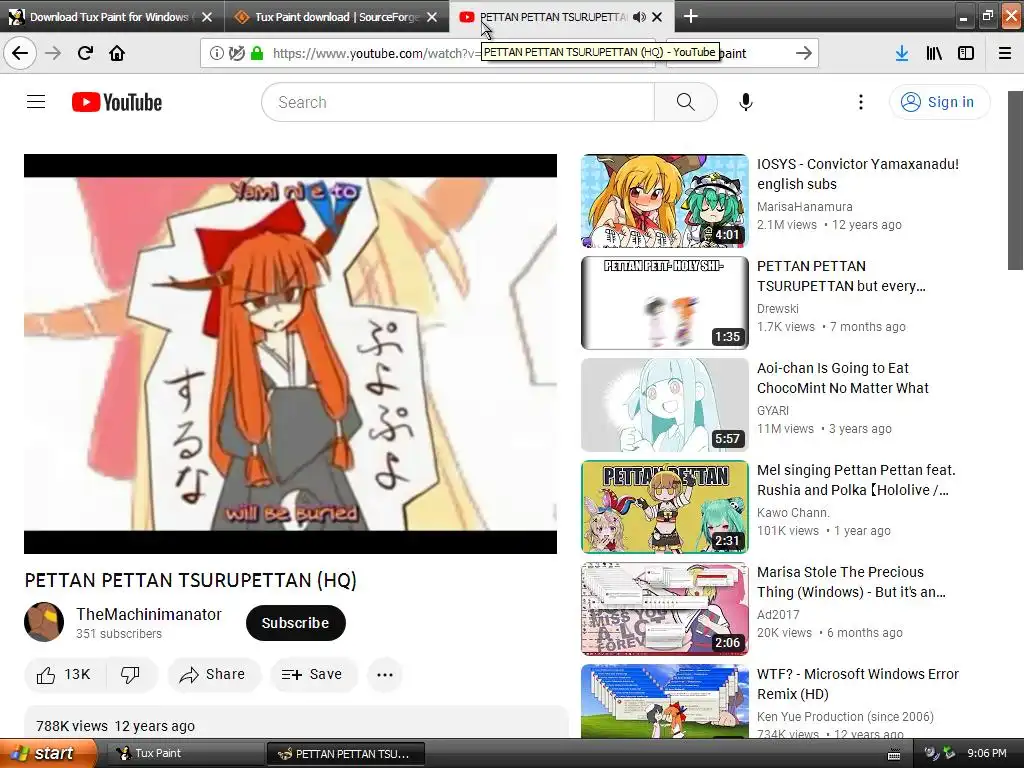Image resolution: width=1024 pixels, height=768 pixels.
Task: Click the green padlock security icon
Action: click(x=257, y=53)
